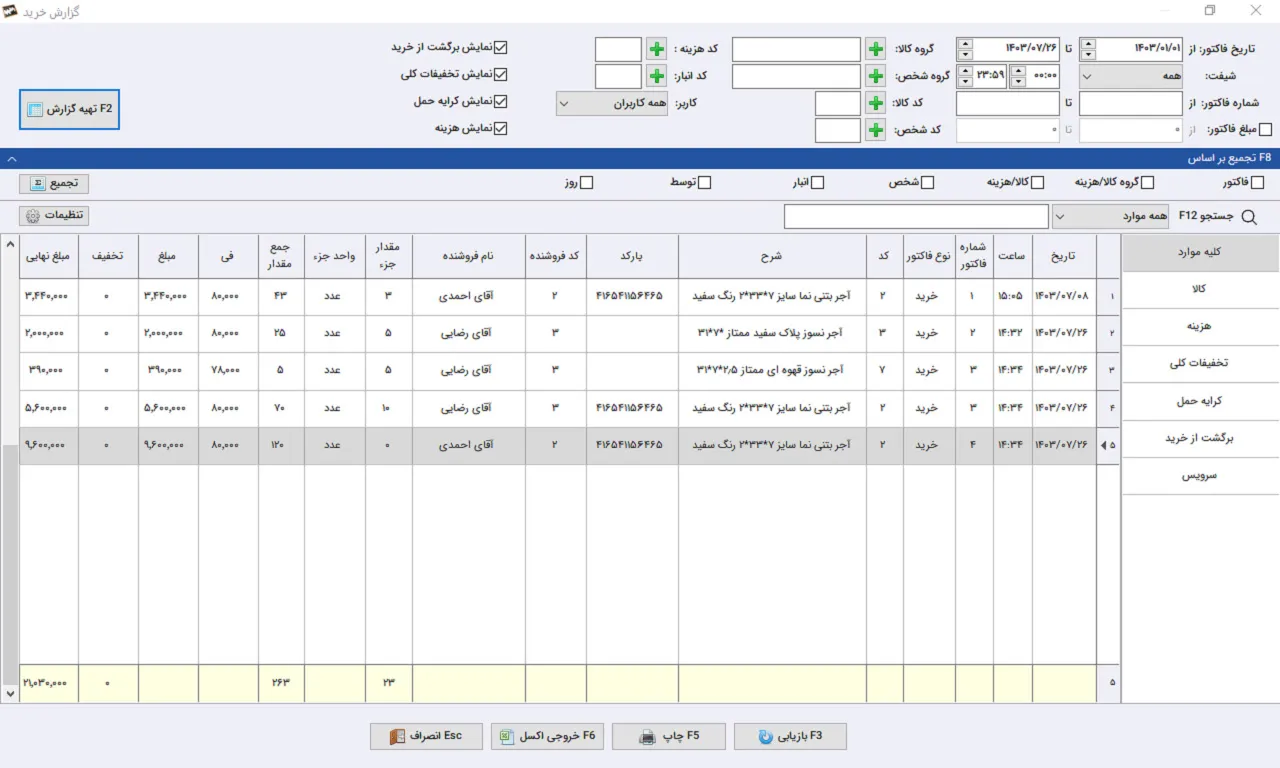Open تنظیمات settings with the gear icon
The image size is (1280, 768).
[x=54, y=216]
